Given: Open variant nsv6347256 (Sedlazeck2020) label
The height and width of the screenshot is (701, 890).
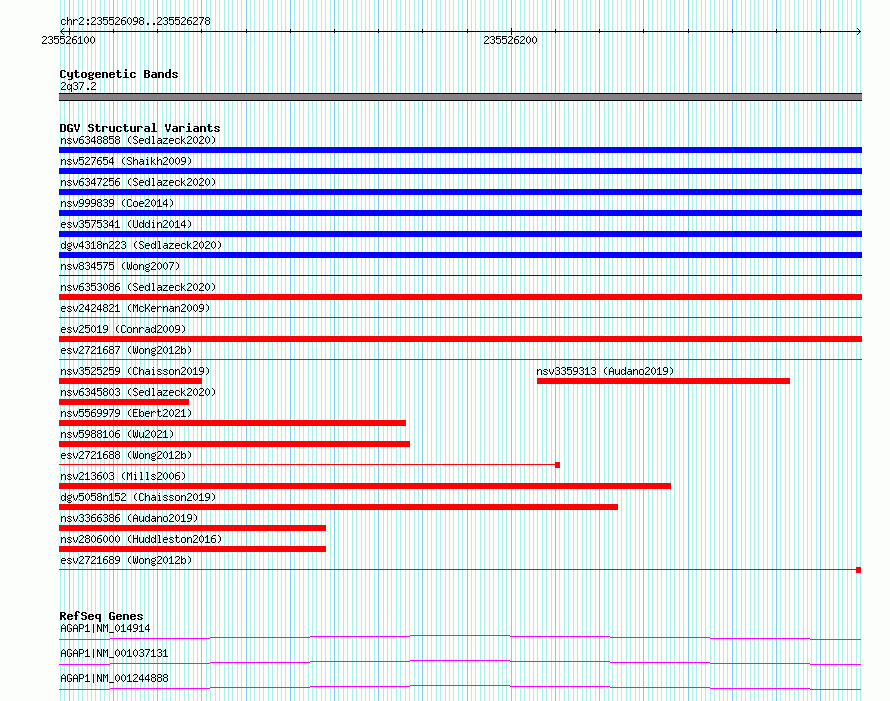Looking at the screenshot, I should coord(138,182).
